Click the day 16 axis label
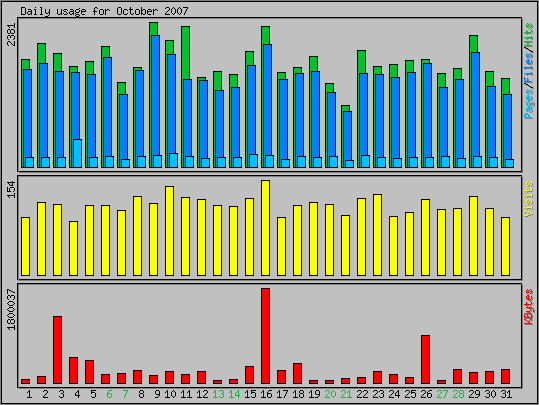The height and width of the screenshot is (405, 539). tap(266, 394)
